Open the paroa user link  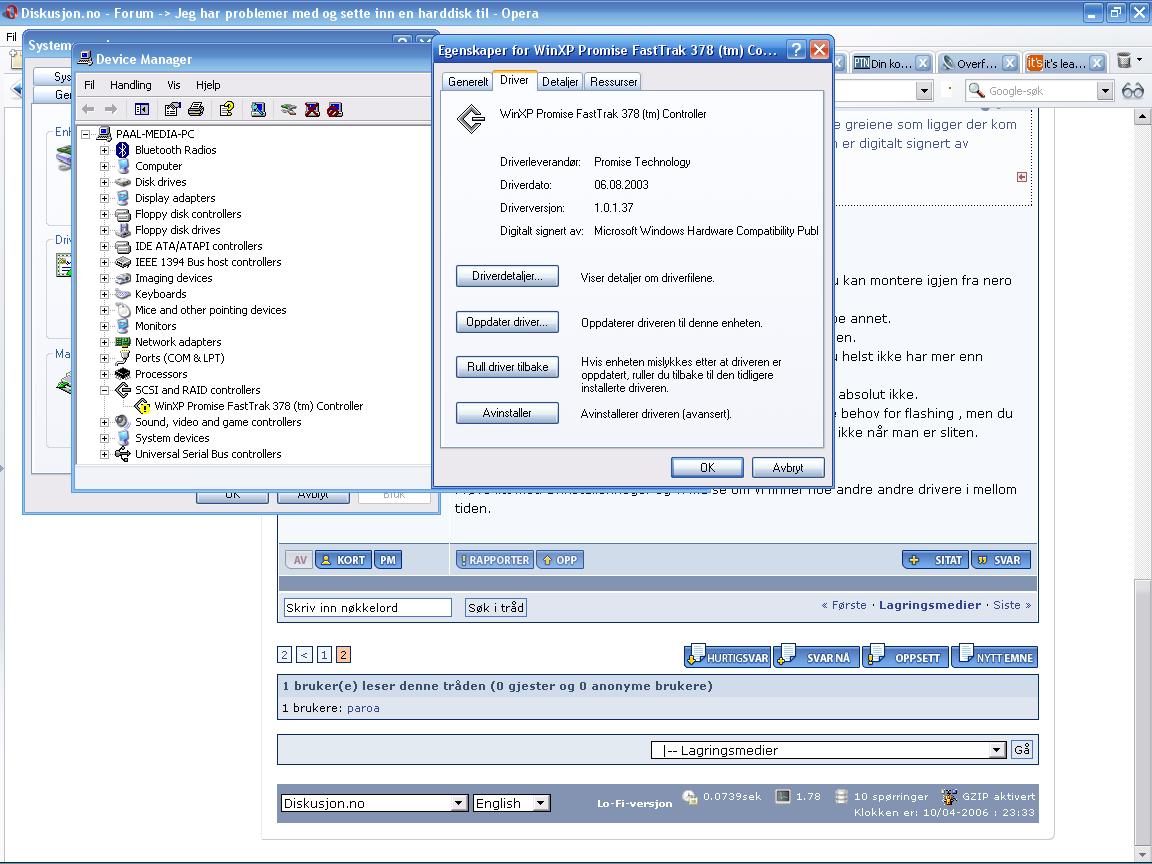click(x=363, y=708)
